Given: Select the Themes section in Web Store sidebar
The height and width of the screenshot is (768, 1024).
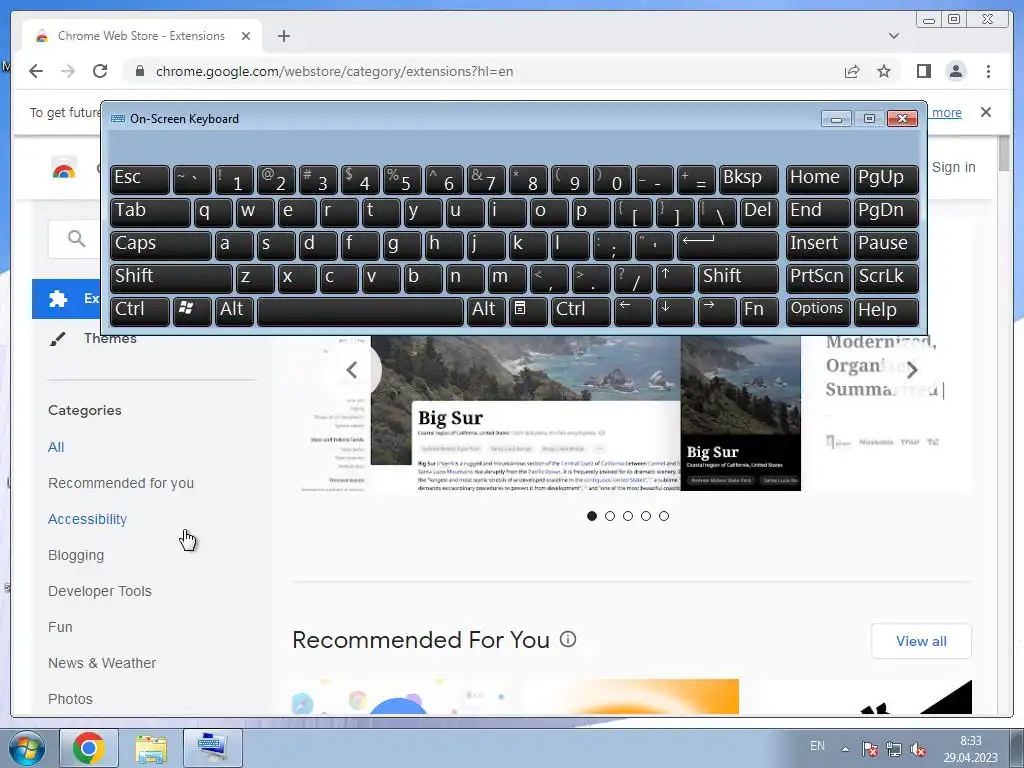Looking at the screenshot, I should pyautogui.click(x=110, y=338).
